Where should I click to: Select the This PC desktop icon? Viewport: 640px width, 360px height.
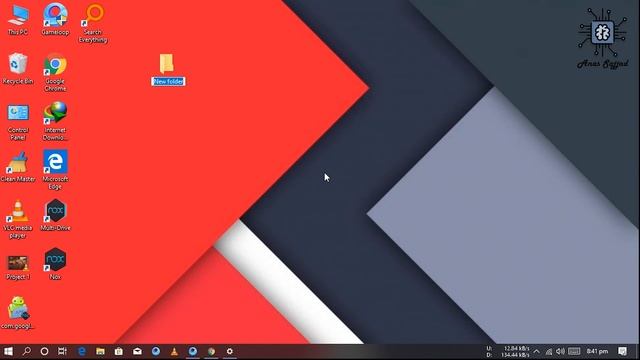tap(18, 20)
